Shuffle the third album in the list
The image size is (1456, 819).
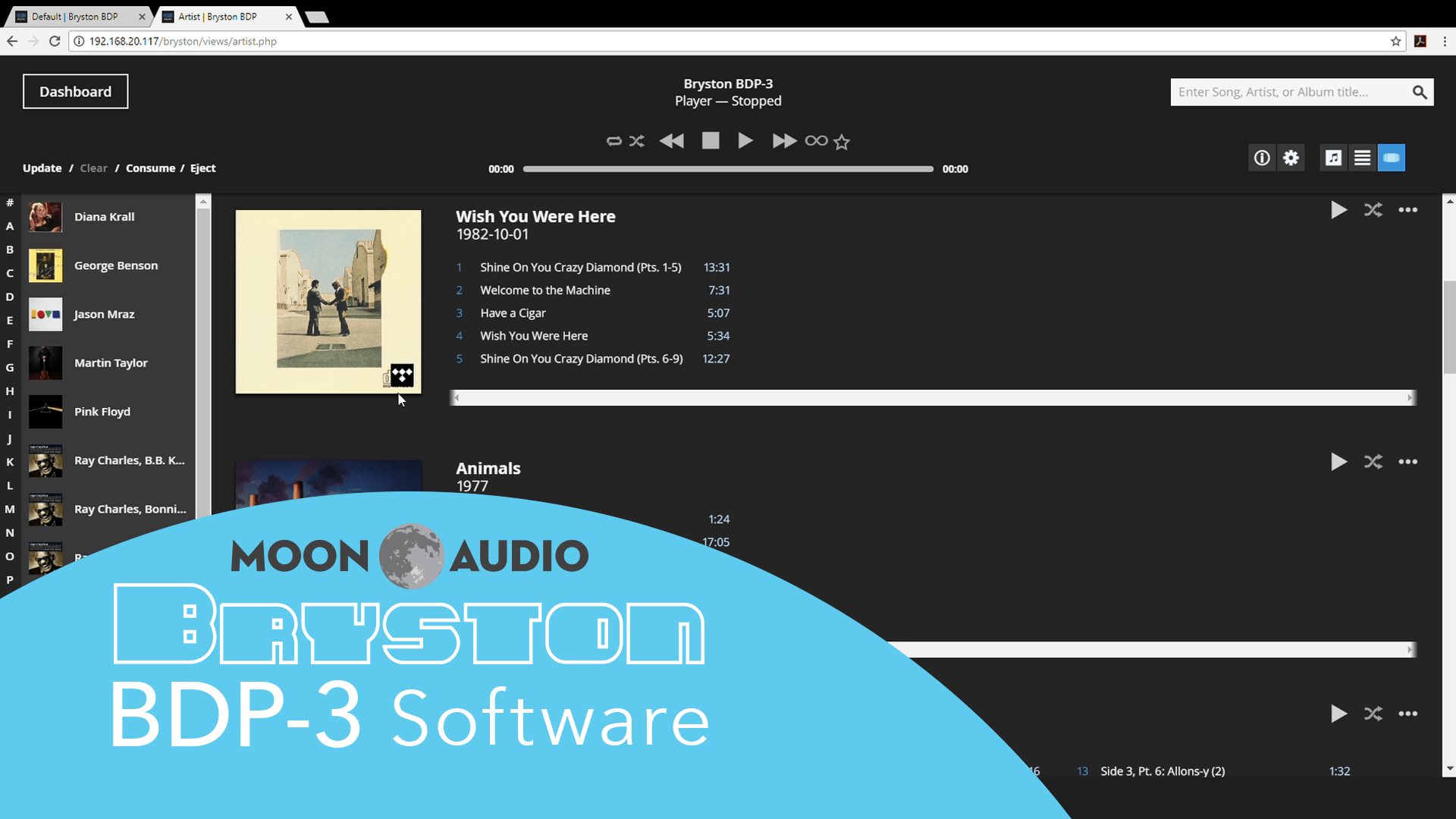1373,714
